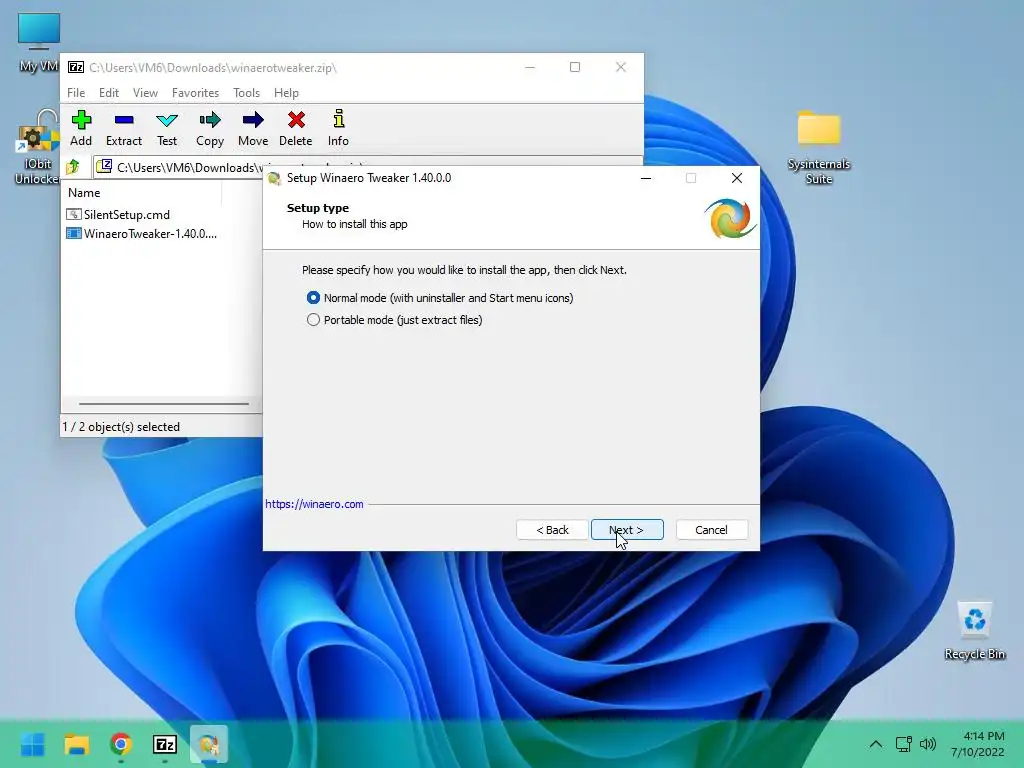Open the File menu in 7-Zip
Viewport: 1024px width, 768px height.
click(x=76, y=93)
